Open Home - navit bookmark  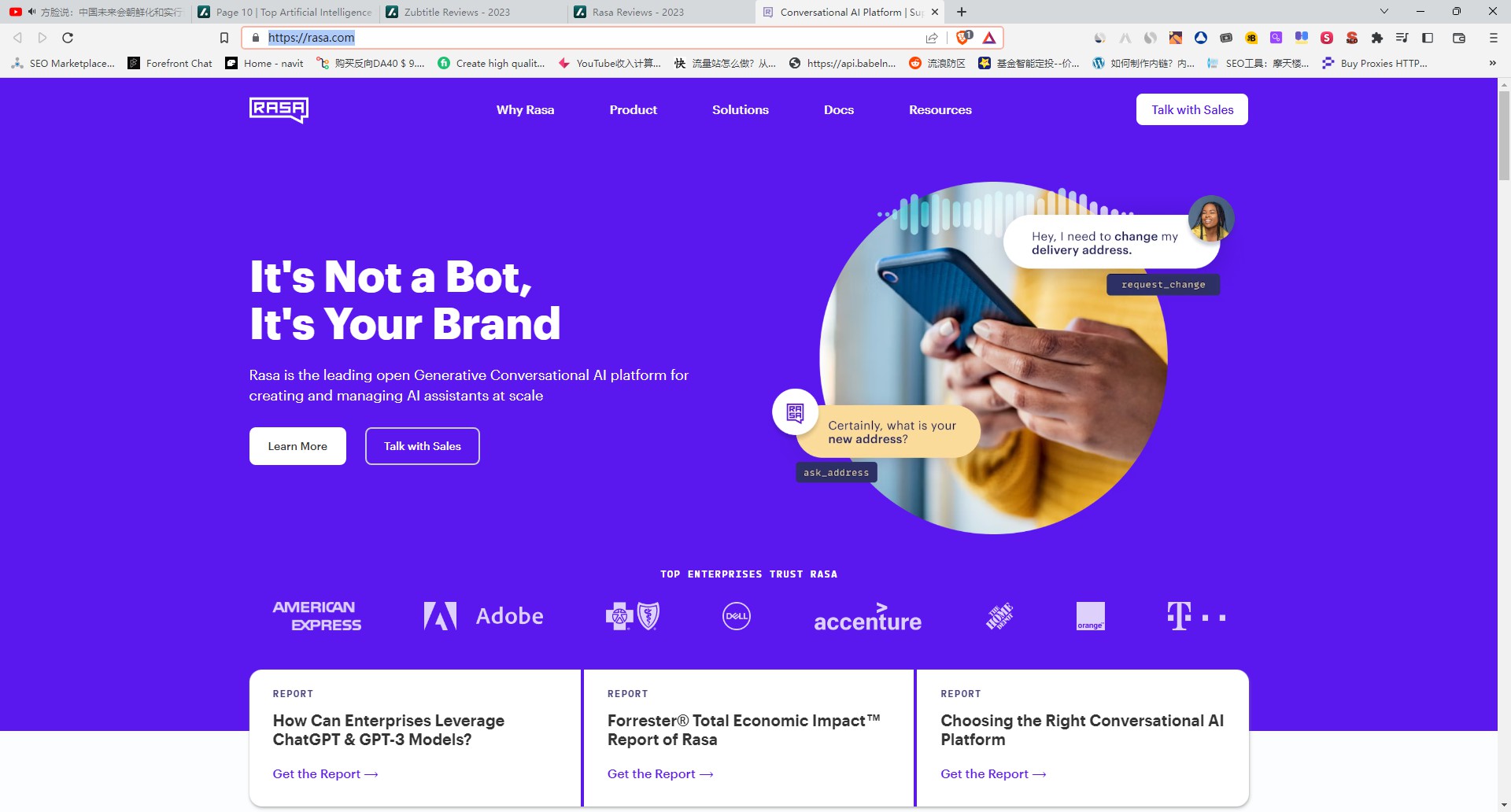pyautogui.click(x=264, y=63)
